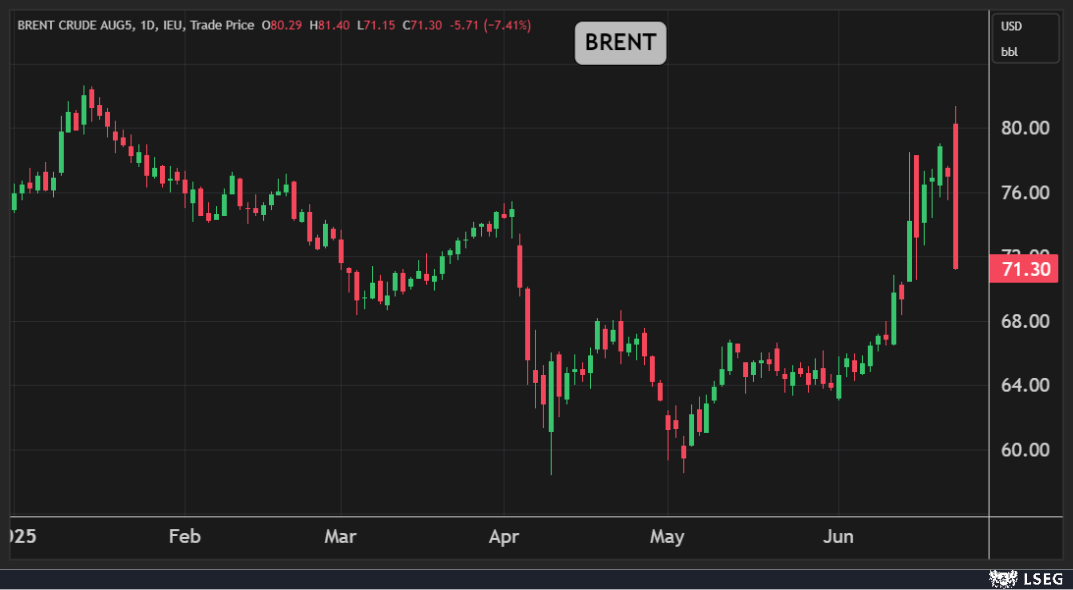The height and width of the screenshot is (590, 1073).
Task: Select the Apr marker on time axis
Action: (x=504, y=537)
